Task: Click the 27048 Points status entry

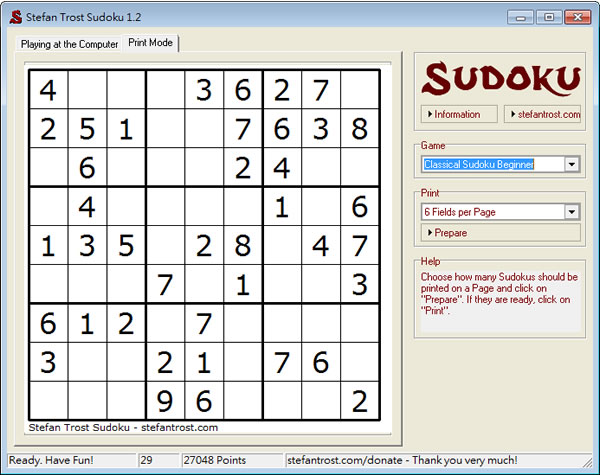Action: [x=214, y=460]
